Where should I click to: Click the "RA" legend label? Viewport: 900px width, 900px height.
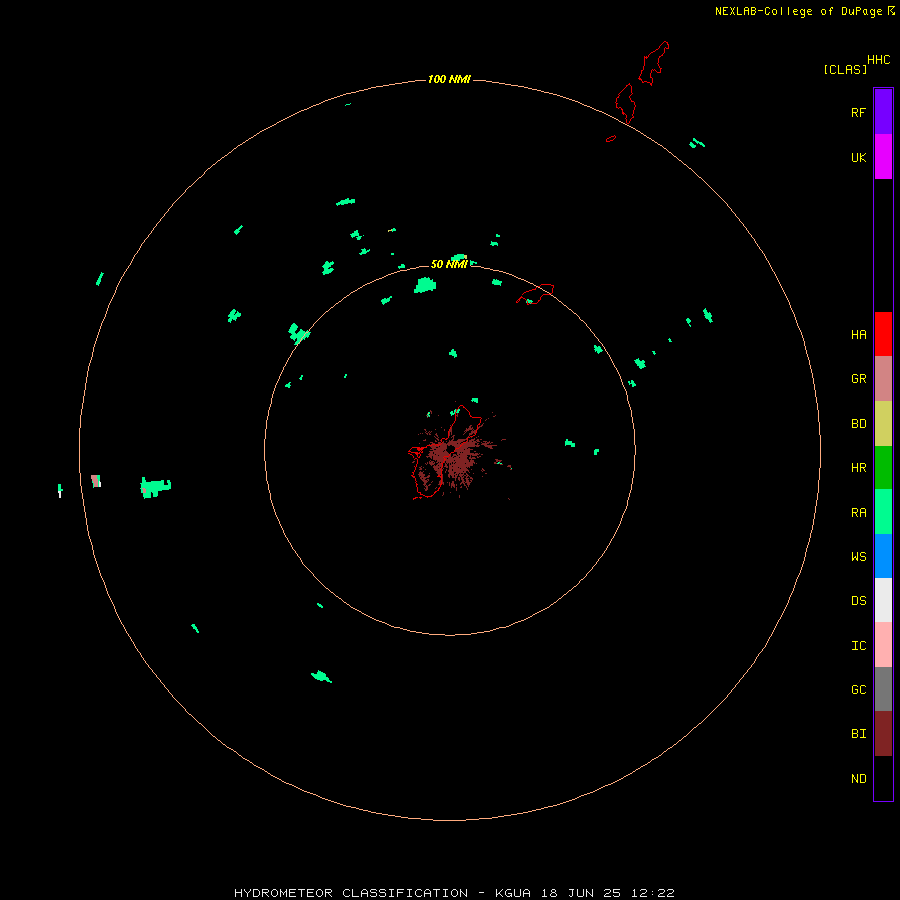point(858,513)
